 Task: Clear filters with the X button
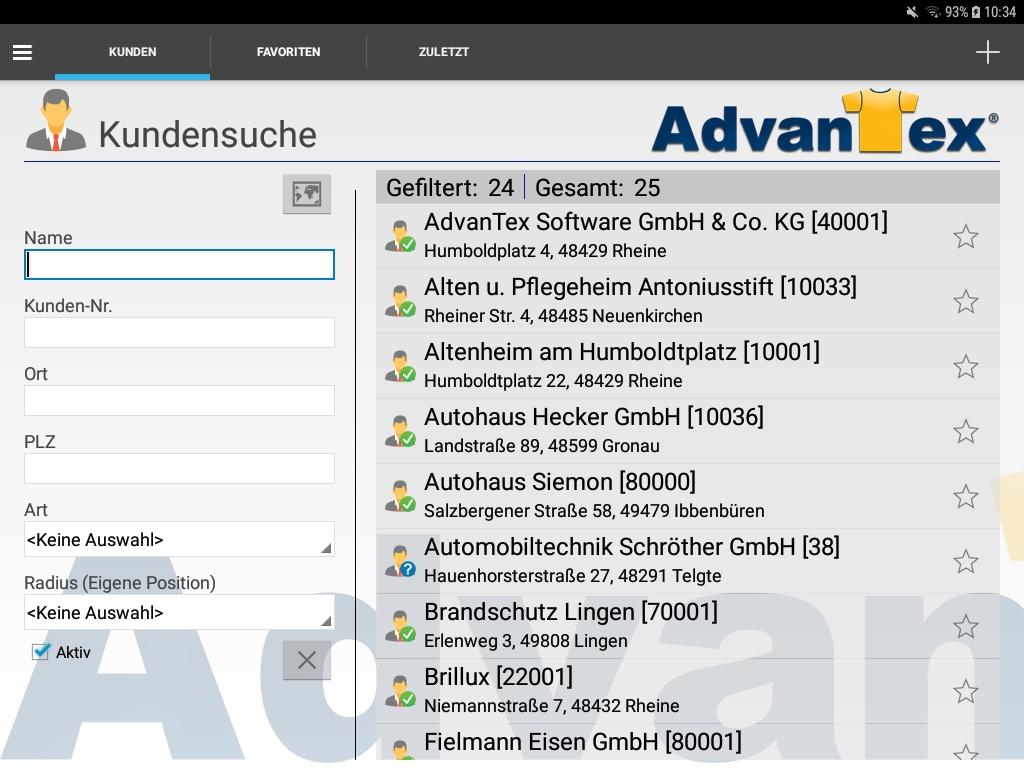coord(307,660)
